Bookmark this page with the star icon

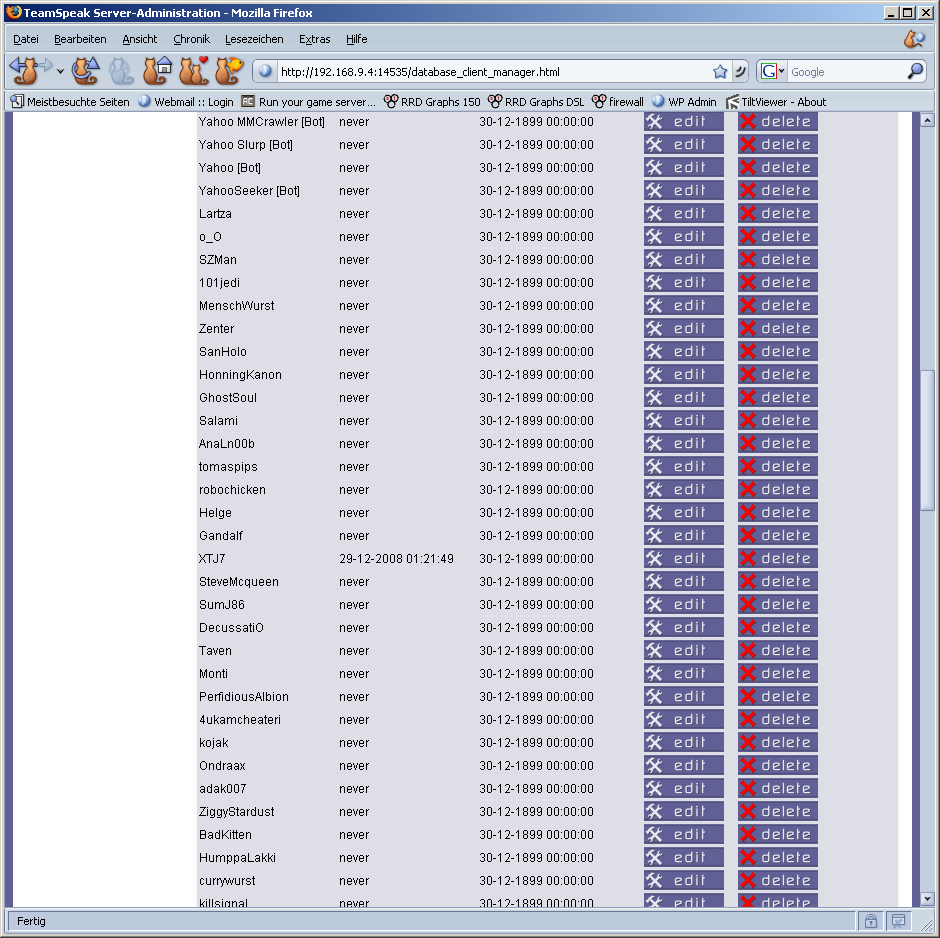point(720,72)
